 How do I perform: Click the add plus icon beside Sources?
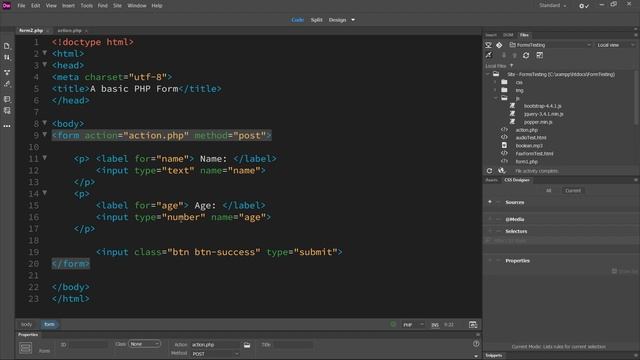click(490, 202)
